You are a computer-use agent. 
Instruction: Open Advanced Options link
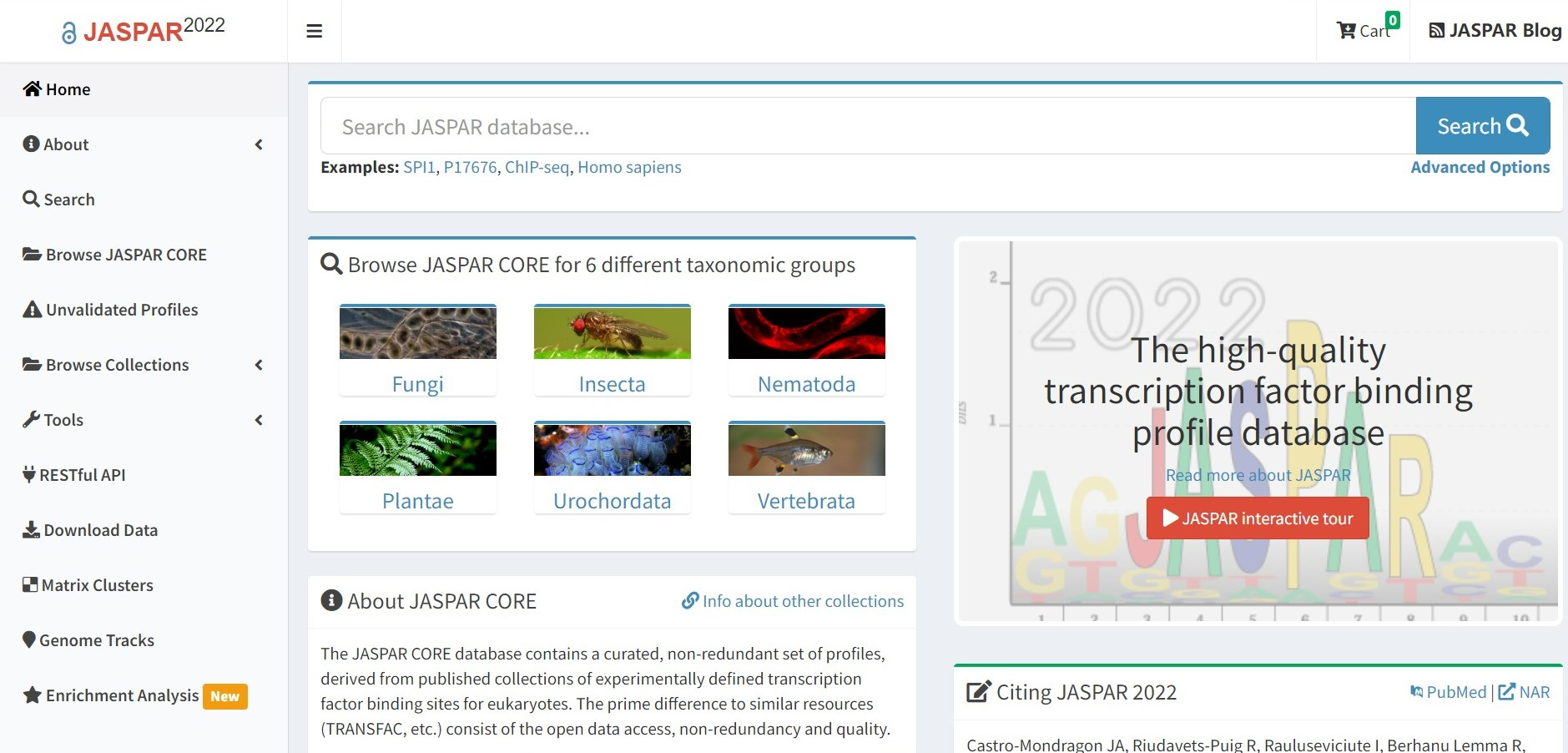click(1480, 167)
